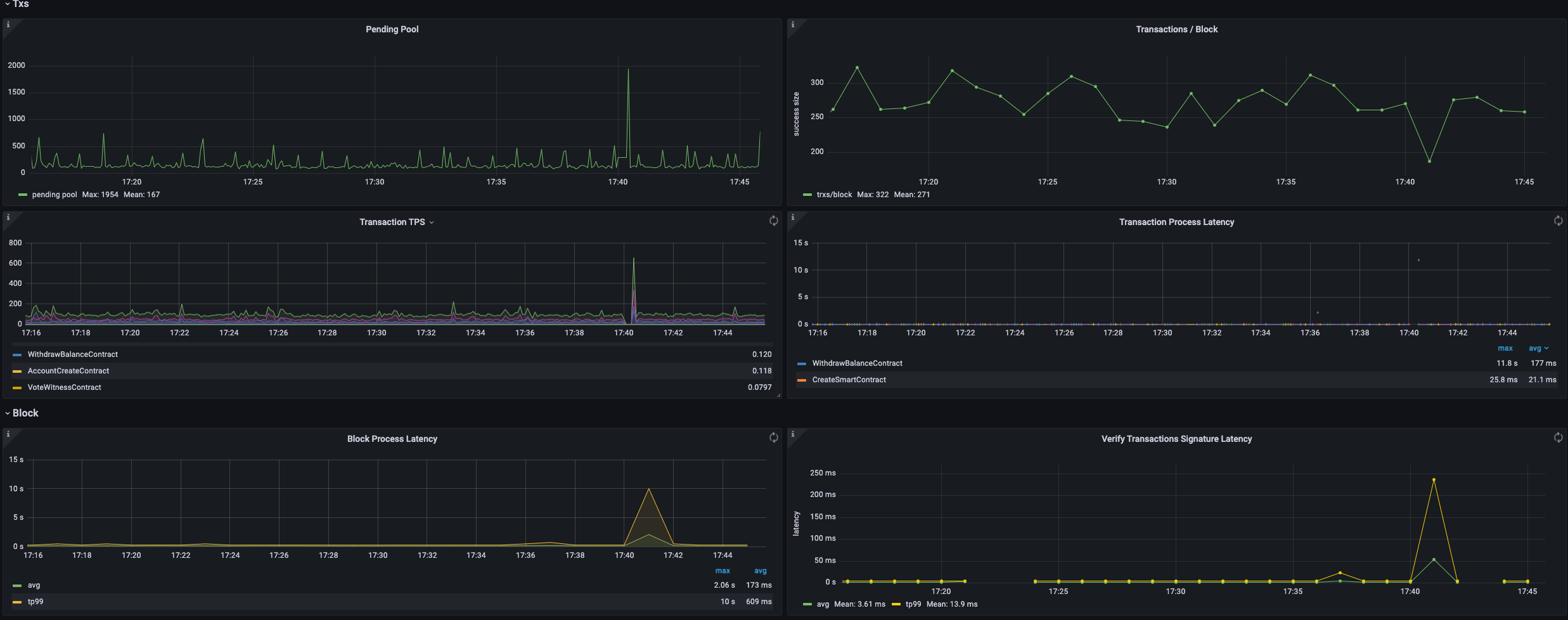Click Transaction Process Latency panel info icon
This screenshot has width=1568, height=620.
[x=793, y=217]
